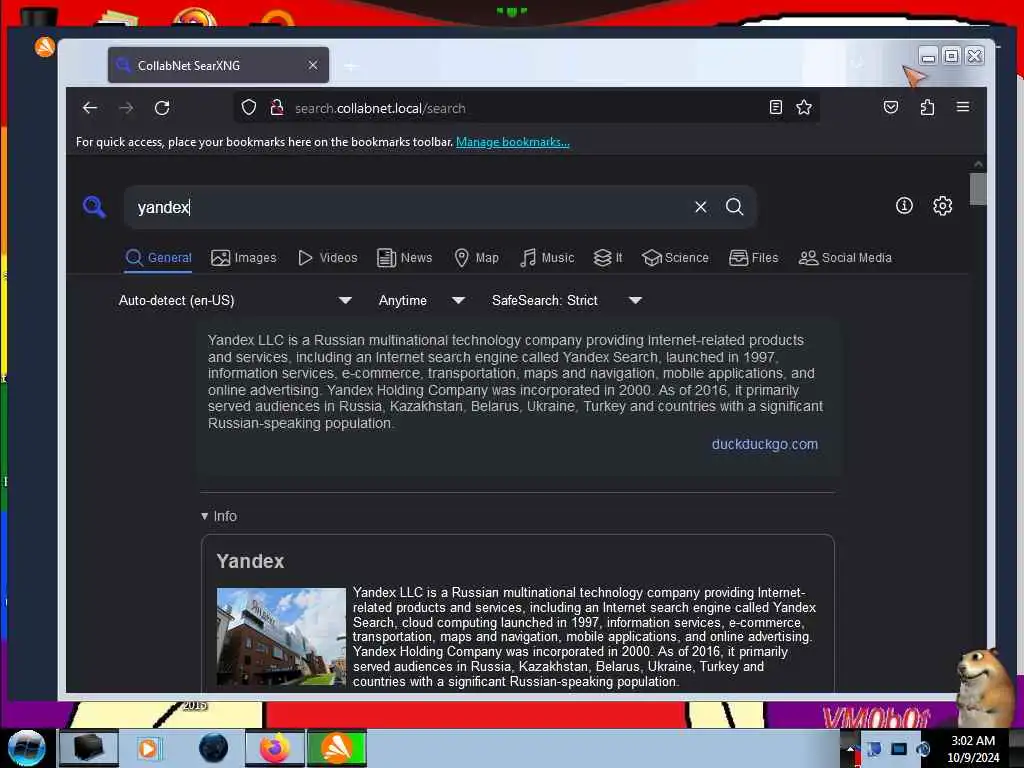Select the General search category
The height and width of the screenshot is (768, 1024).
159,258
